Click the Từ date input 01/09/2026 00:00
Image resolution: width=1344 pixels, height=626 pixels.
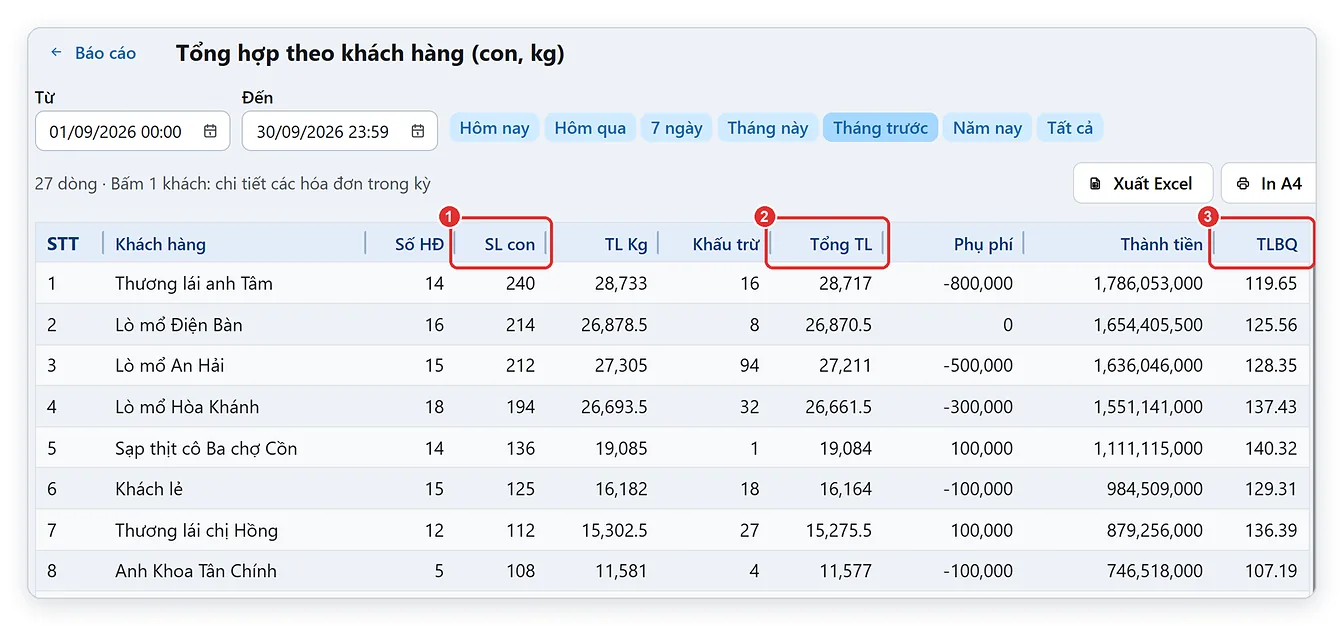pyautogui.click(x=132, y=131)
